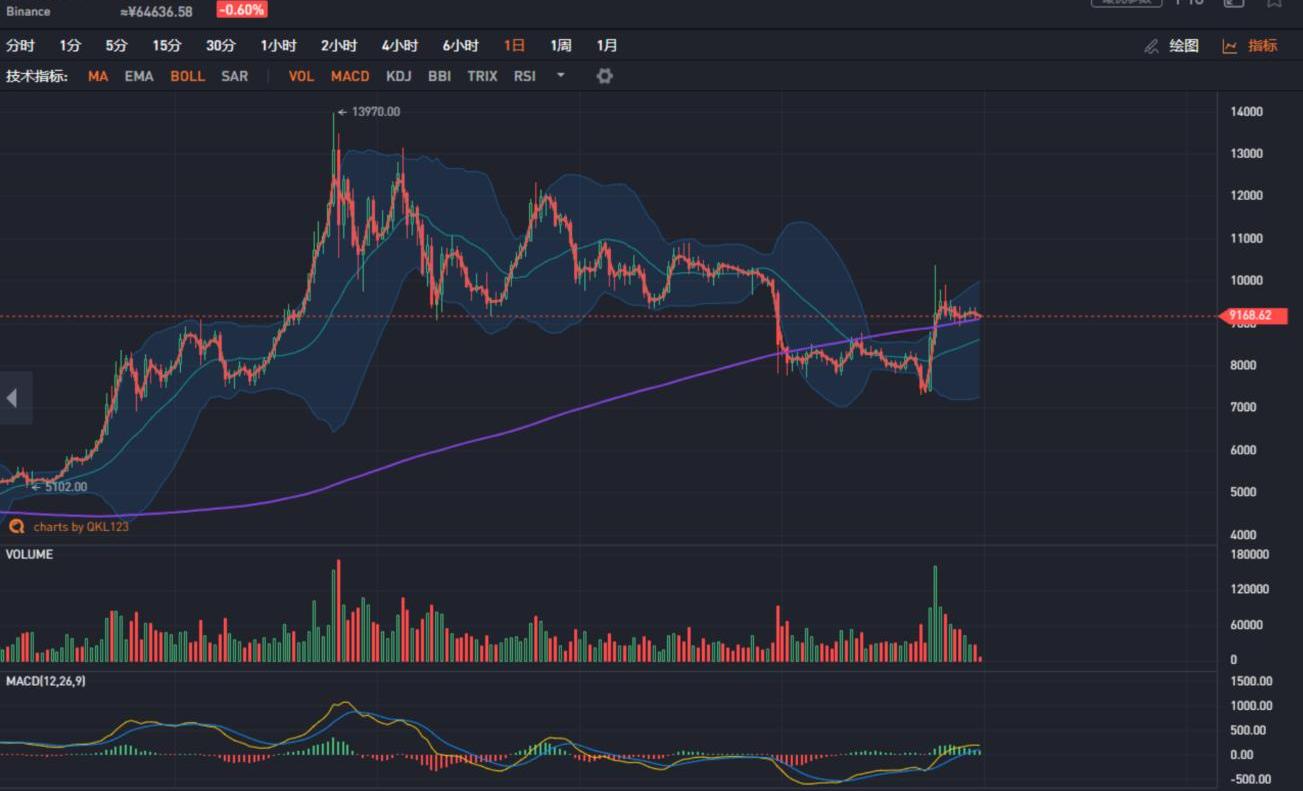This screenshot has height=791, width=1303.
Task: Hide the VOL sub-chart
Action: point(301,76)
